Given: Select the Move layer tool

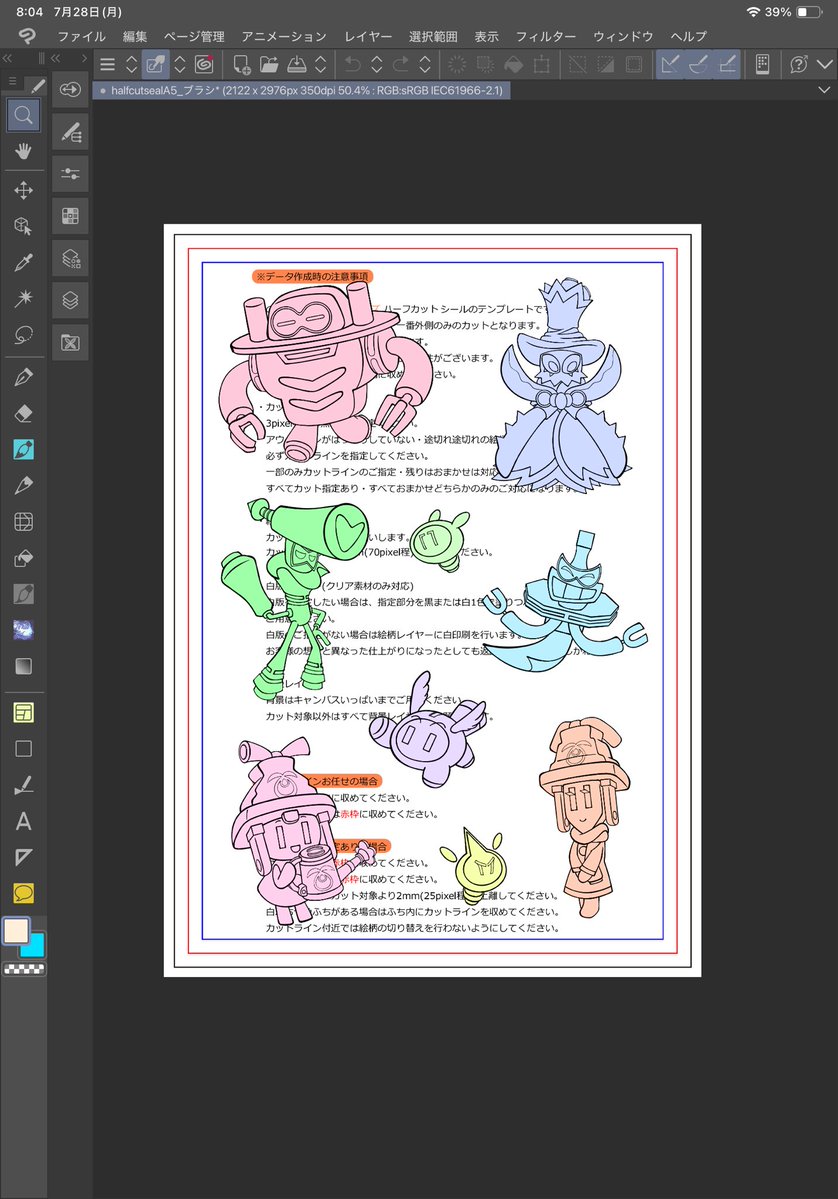Looking at the screenshot, I should [24, 190].
